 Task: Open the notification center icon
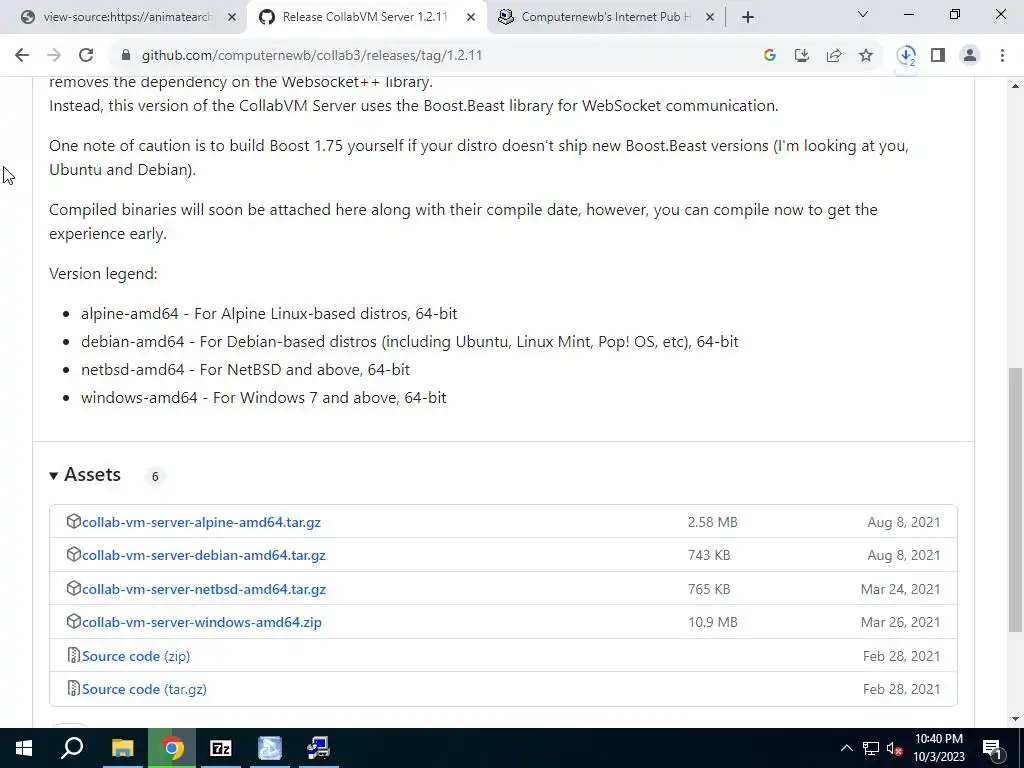point(992,748)
